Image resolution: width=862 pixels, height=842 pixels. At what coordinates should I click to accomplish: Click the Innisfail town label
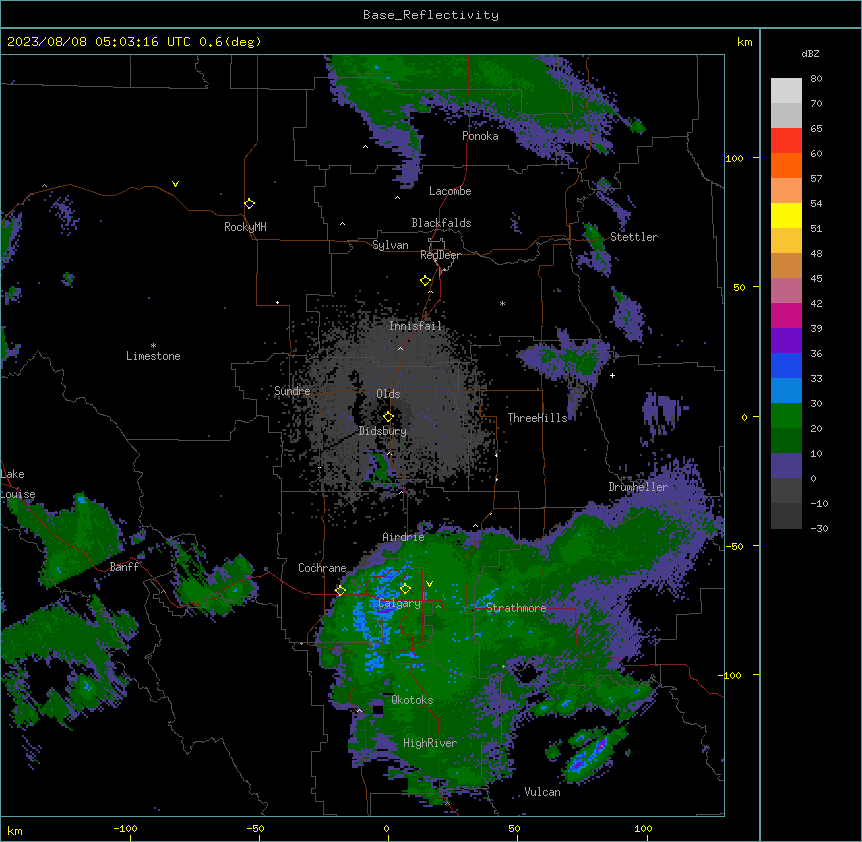point(416,326)
